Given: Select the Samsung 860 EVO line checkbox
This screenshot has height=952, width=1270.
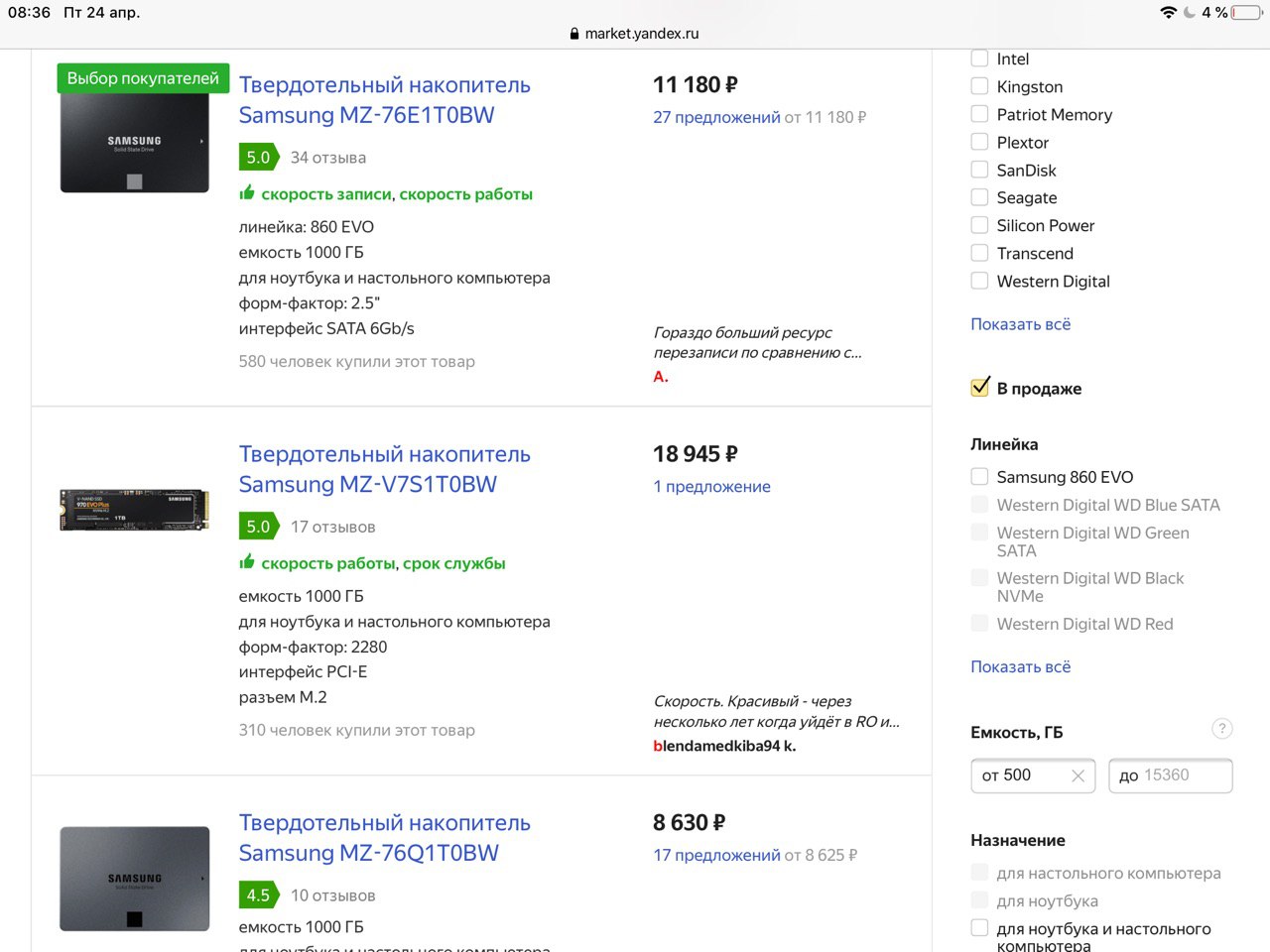Looking at the screenshot, I should pyautogui.click(x=979, y=477).
